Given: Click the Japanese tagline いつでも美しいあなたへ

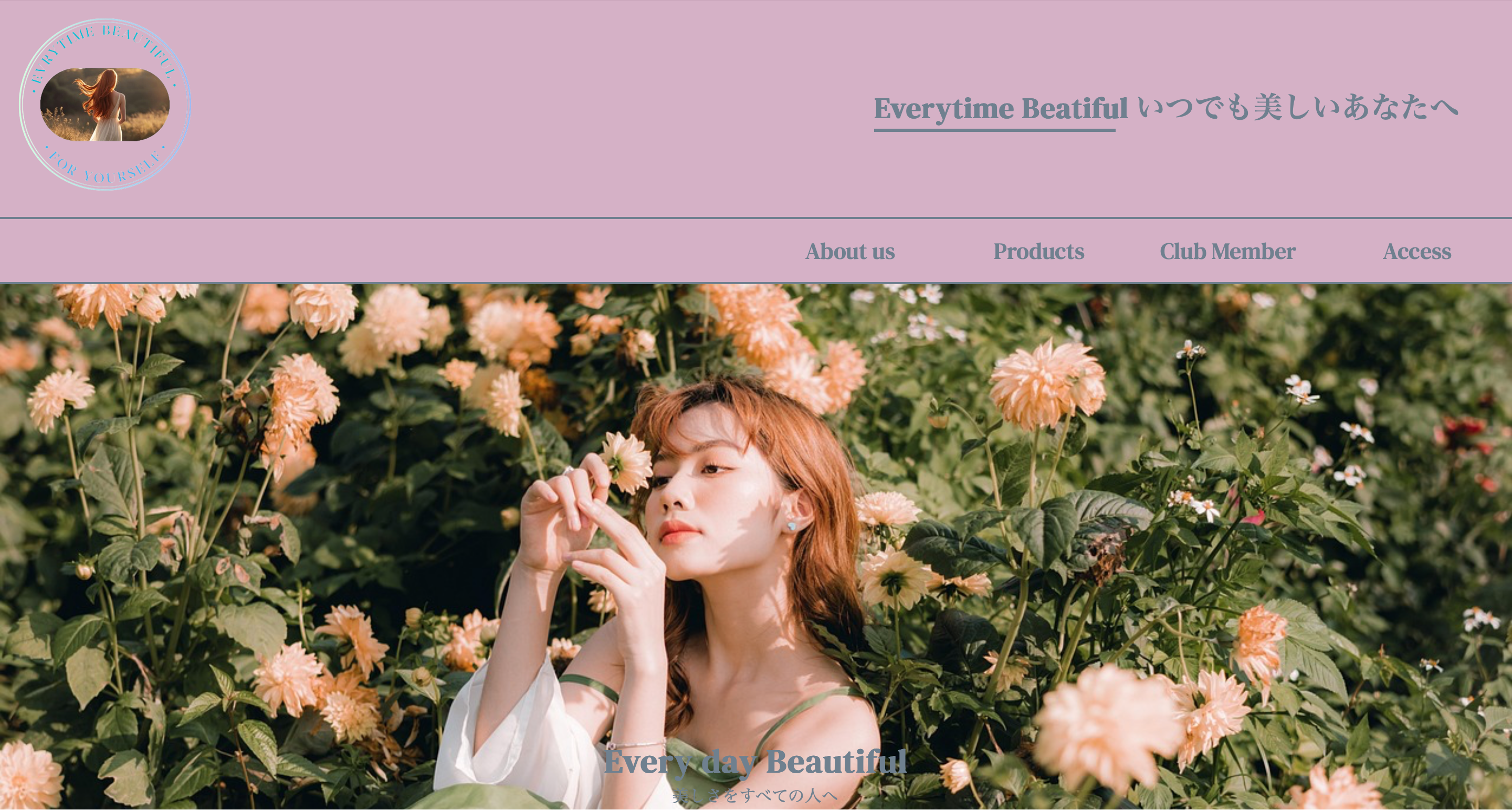Looking at the screenshot, I should [1298, 108].
